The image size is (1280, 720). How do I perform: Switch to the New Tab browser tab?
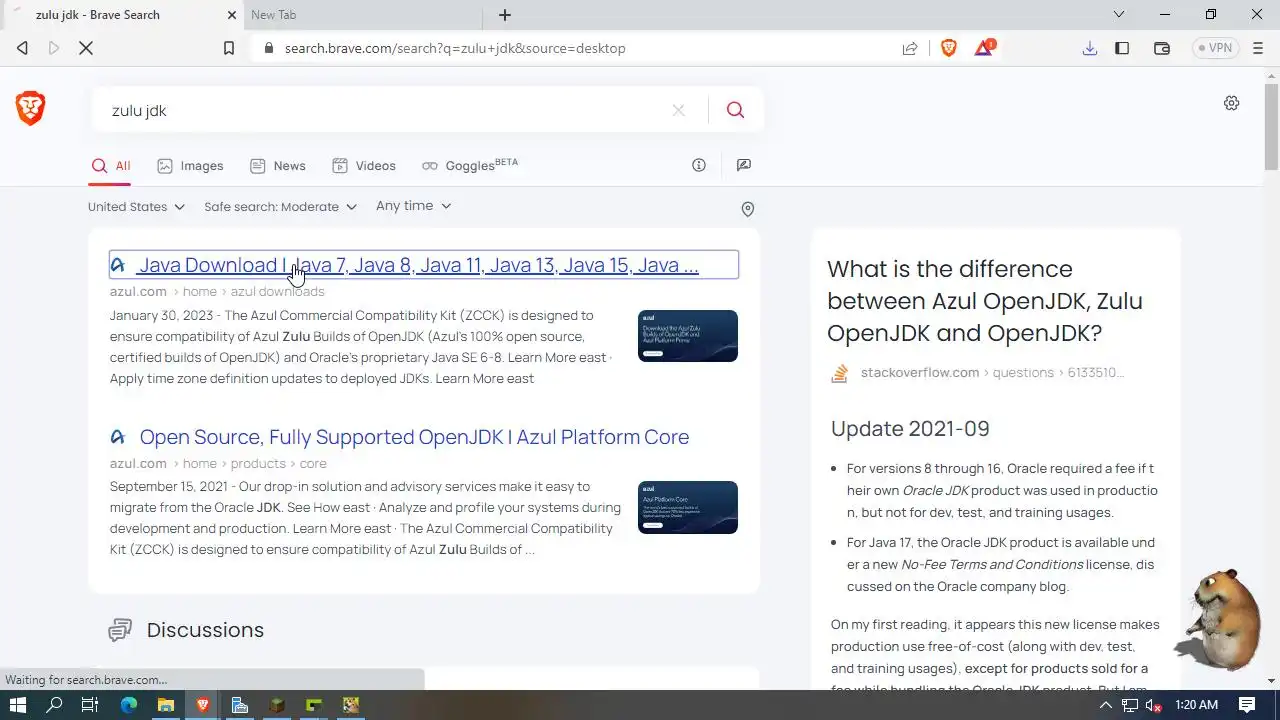(x=363, y=15)
